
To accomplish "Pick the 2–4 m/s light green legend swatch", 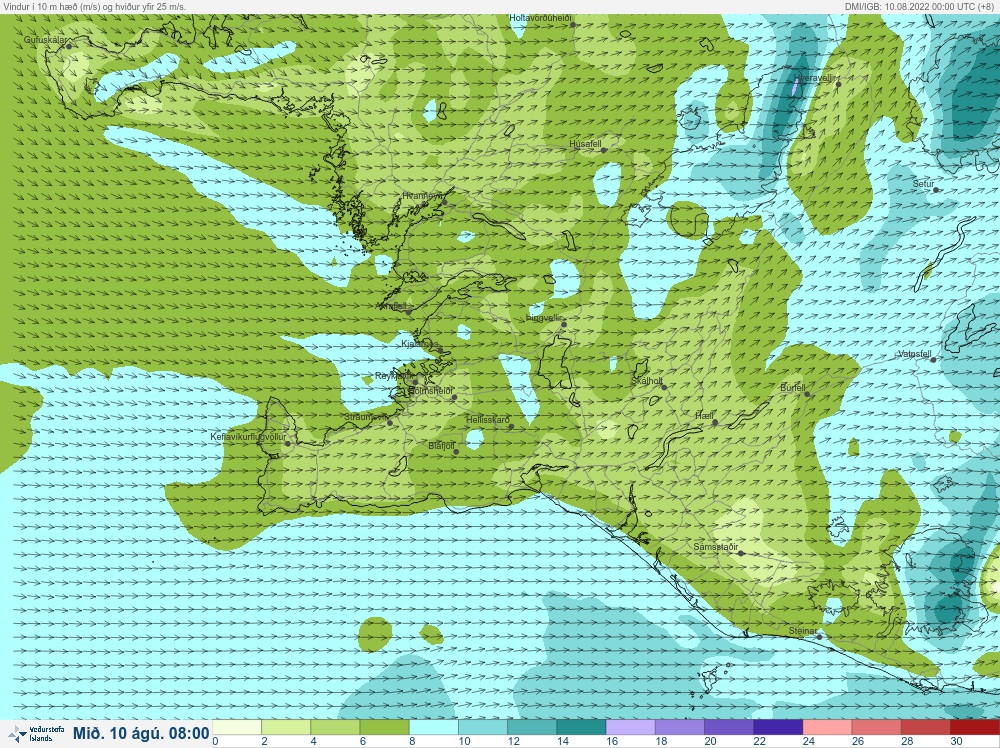I will (x=286, y=727).
